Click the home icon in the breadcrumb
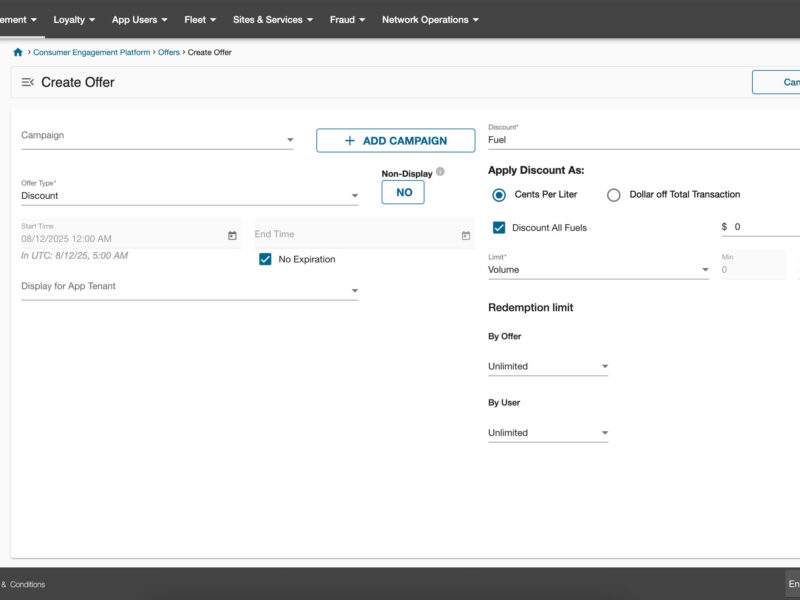800x600 pixels. (16, 51)
